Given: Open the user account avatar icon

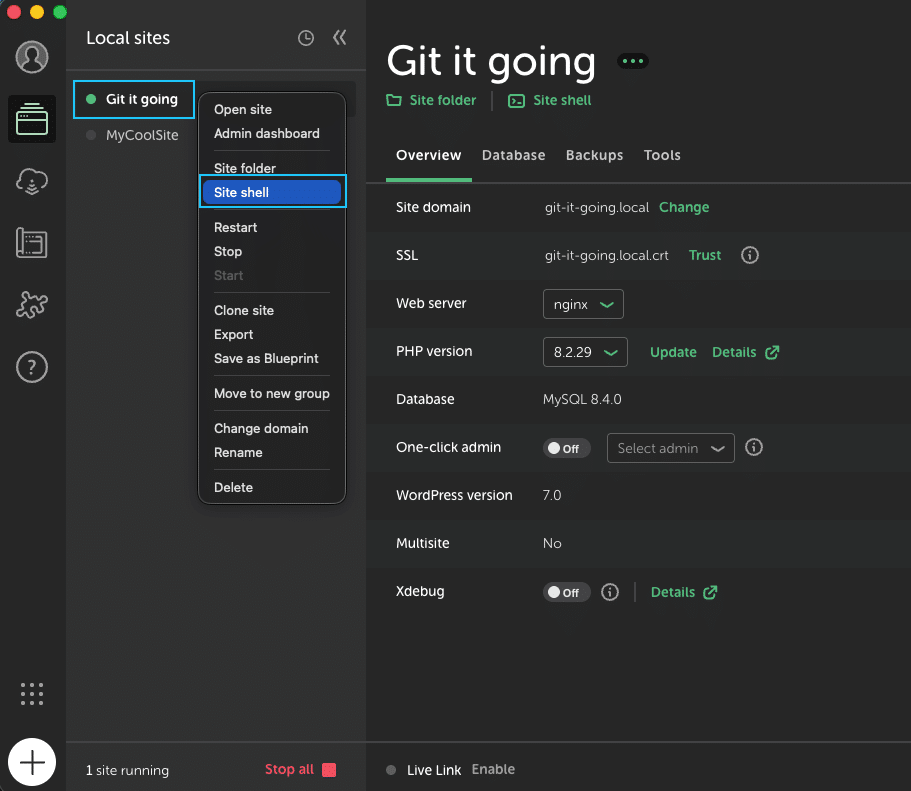Looking at the screenshot, I should click(x=32, y=57).
